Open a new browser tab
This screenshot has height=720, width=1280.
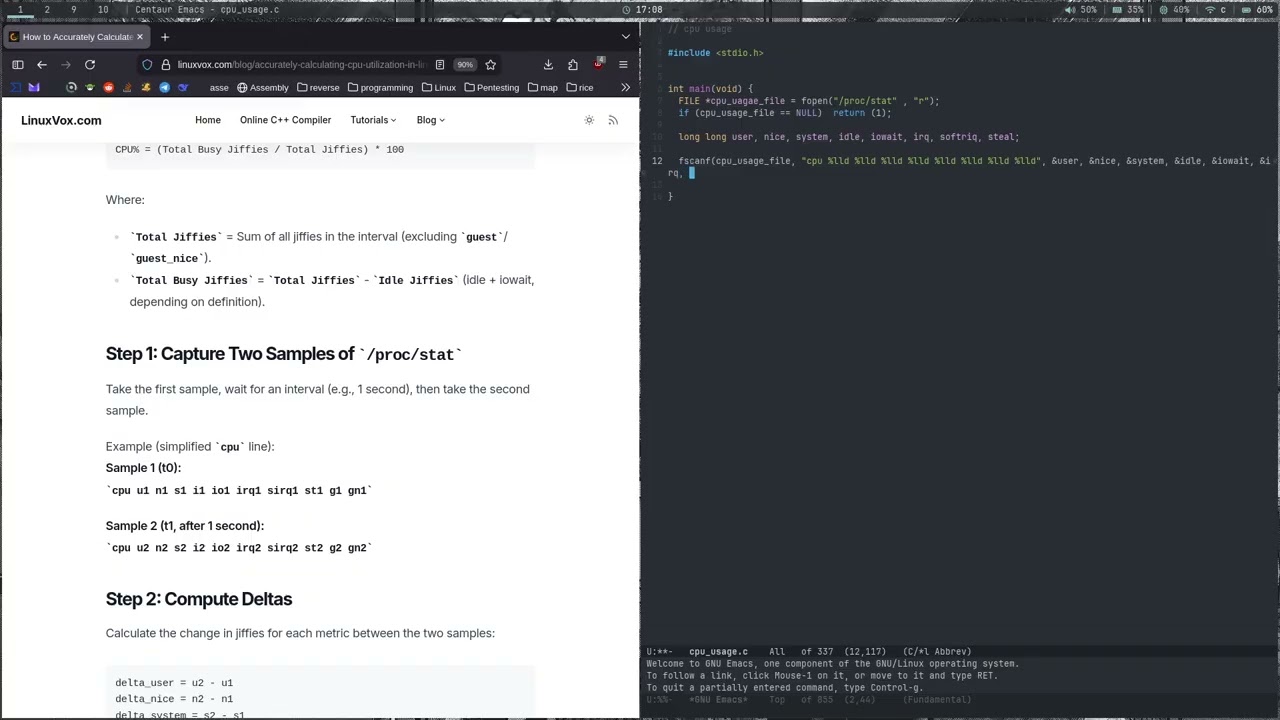165,37
